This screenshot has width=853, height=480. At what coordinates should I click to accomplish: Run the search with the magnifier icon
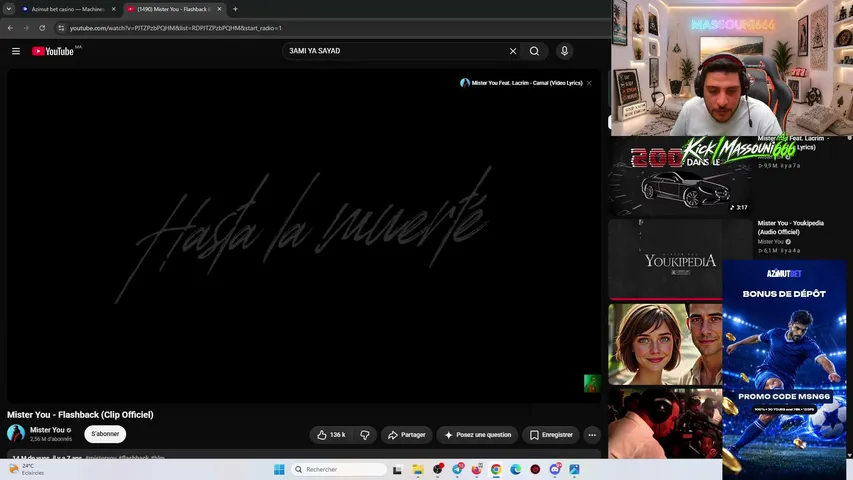[x=534, y=51]
